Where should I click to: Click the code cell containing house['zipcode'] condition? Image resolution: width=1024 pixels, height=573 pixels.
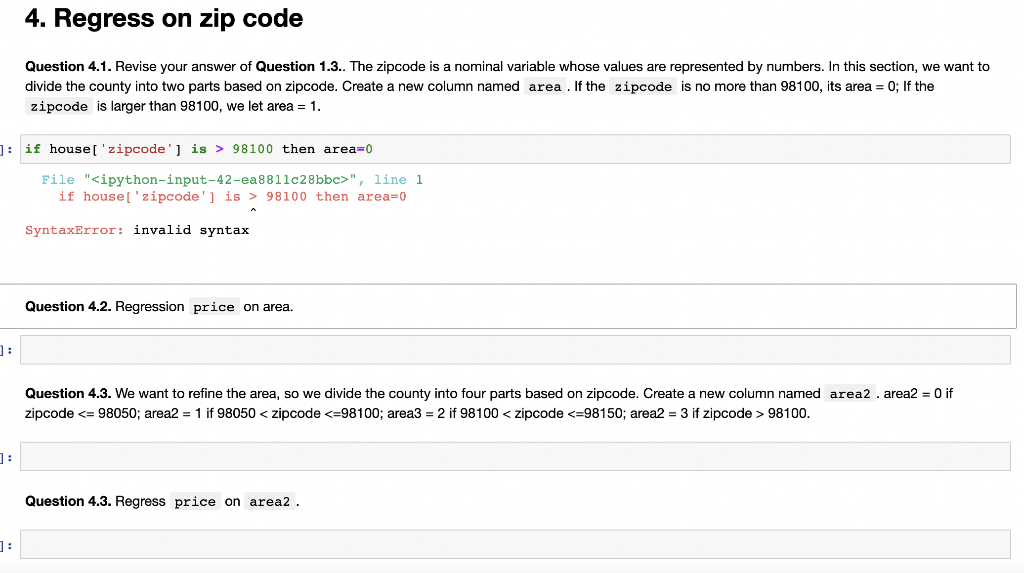tap(515, 149)
